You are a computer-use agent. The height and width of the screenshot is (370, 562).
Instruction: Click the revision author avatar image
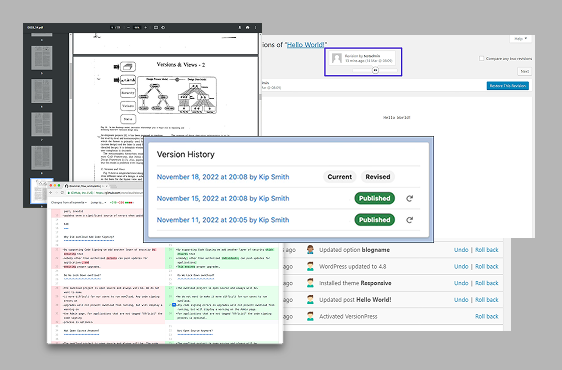click(x=337, y=58)
